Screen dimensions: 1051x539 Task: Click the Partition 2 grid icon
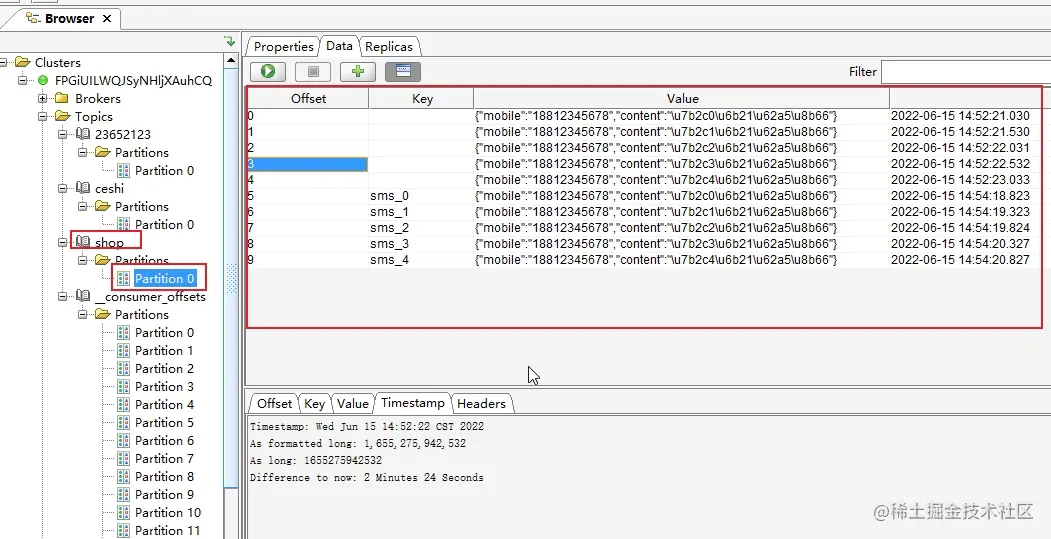(123, 369)
